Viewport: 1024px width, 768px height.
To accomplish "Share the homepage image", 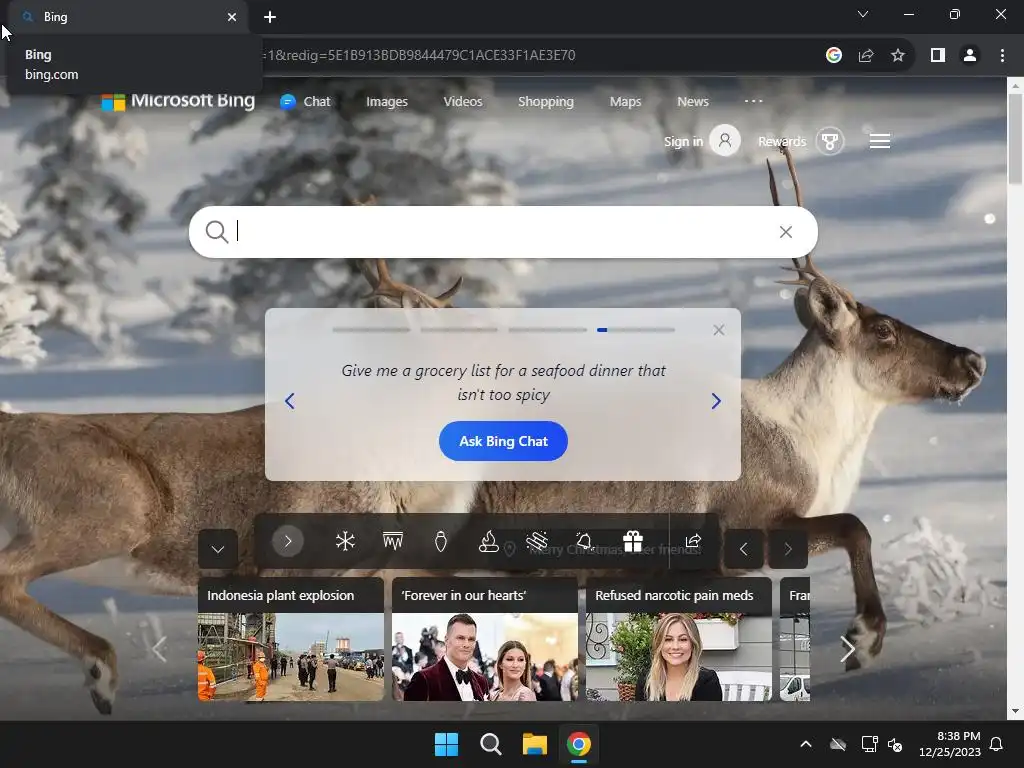I will (x=693, y=541).
